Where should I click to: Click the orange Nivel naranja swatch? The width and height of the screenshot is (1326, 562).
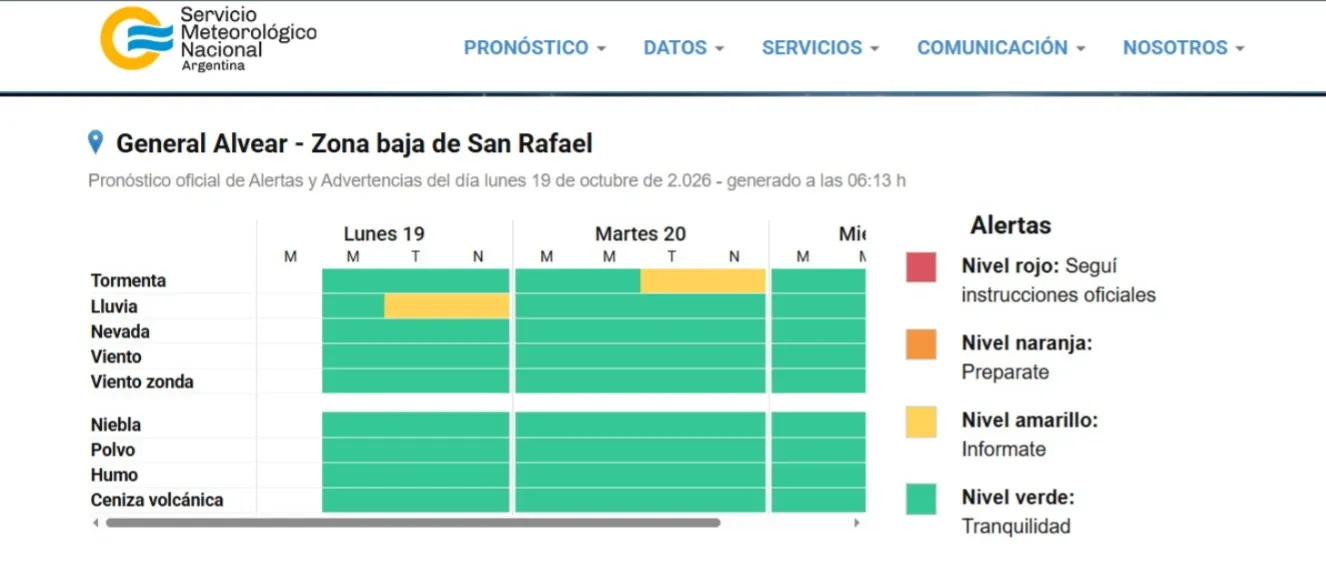921,345
